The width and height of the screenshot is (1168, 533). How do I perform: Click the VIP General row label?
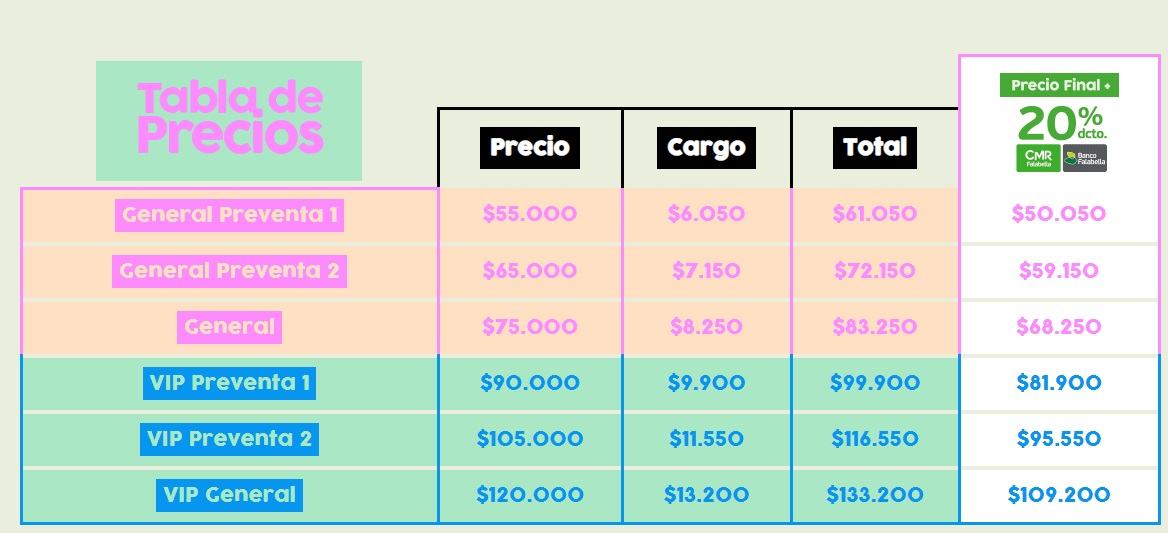click(x=229, y=494)
